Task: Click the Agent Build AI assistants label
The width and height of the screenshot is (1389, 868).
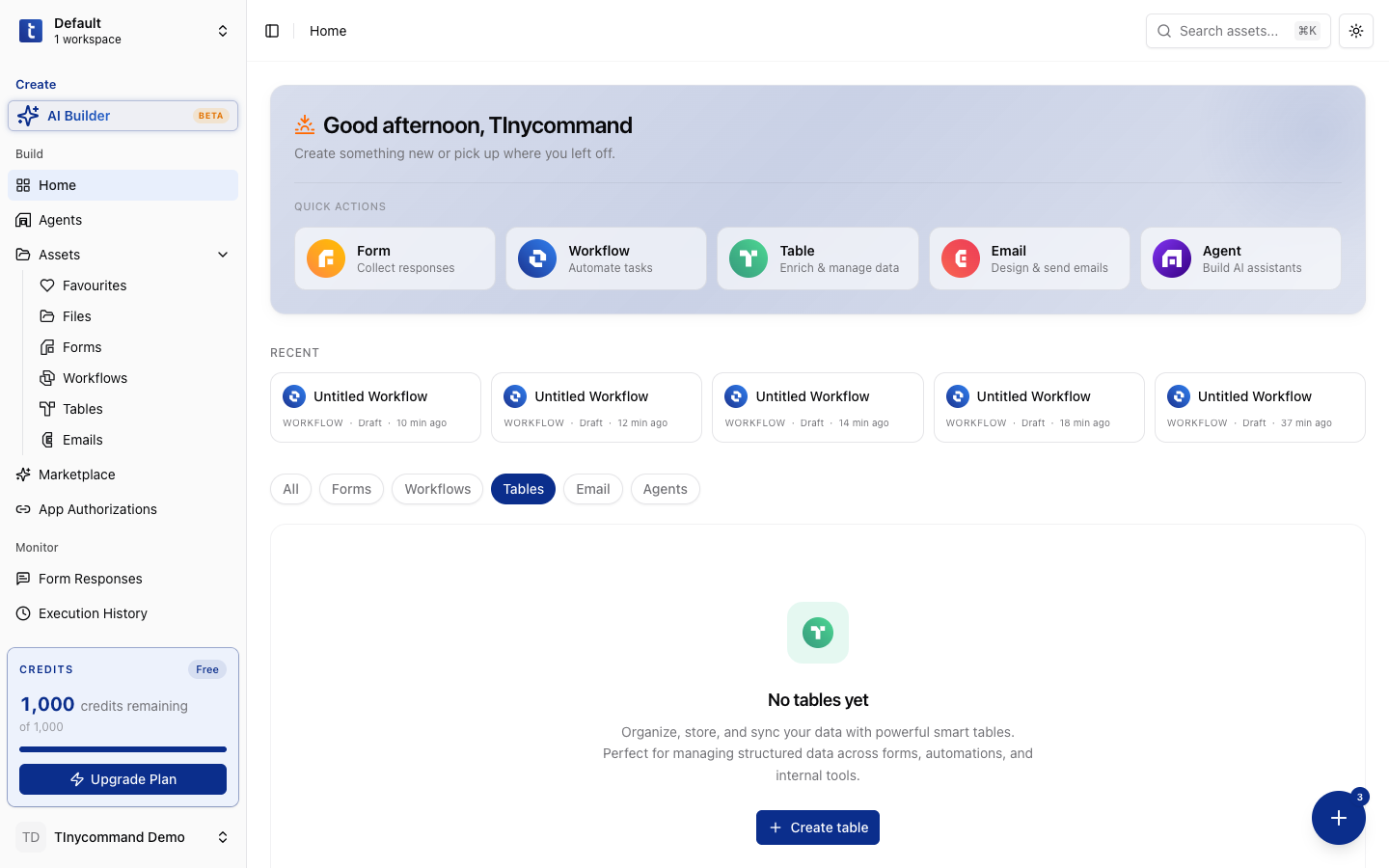Action: pos(1252,258)
